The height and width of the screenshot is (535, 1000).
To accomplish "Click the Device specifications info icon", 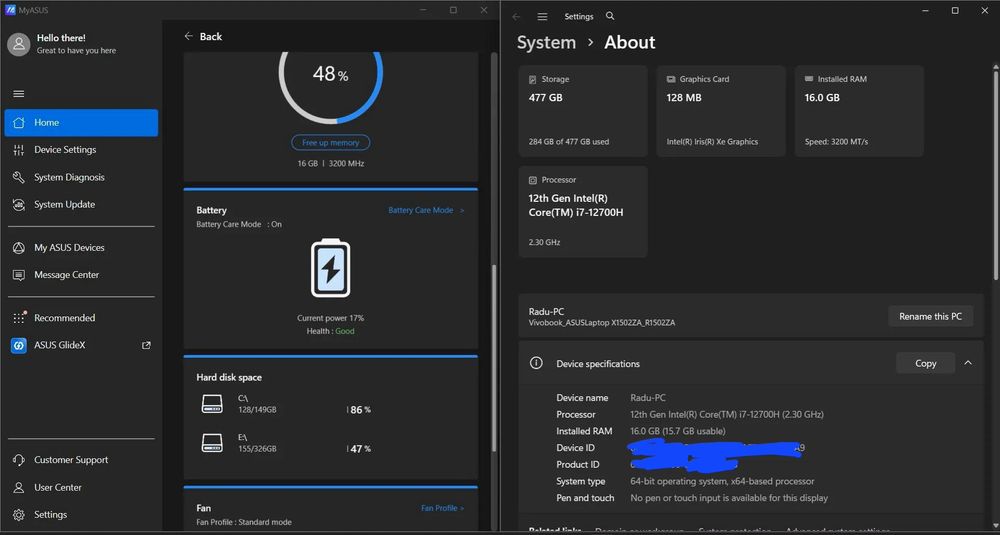I will [536, 363].
